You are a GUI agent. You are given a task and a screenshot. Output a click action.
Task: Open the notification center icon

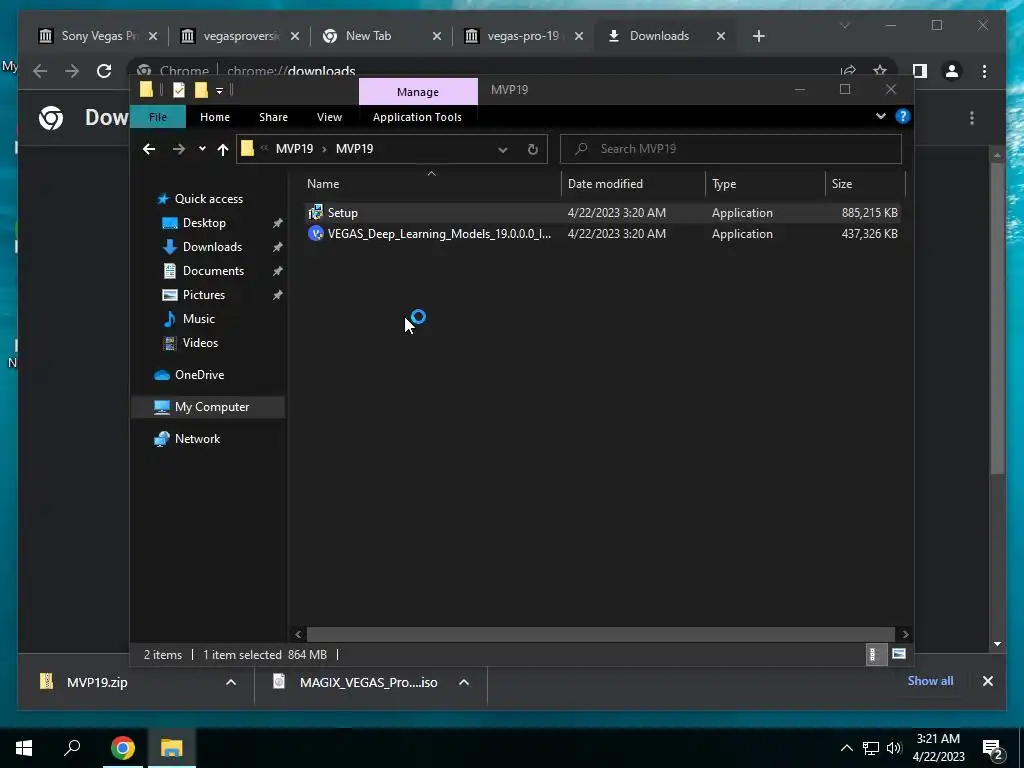coord(993,748)
